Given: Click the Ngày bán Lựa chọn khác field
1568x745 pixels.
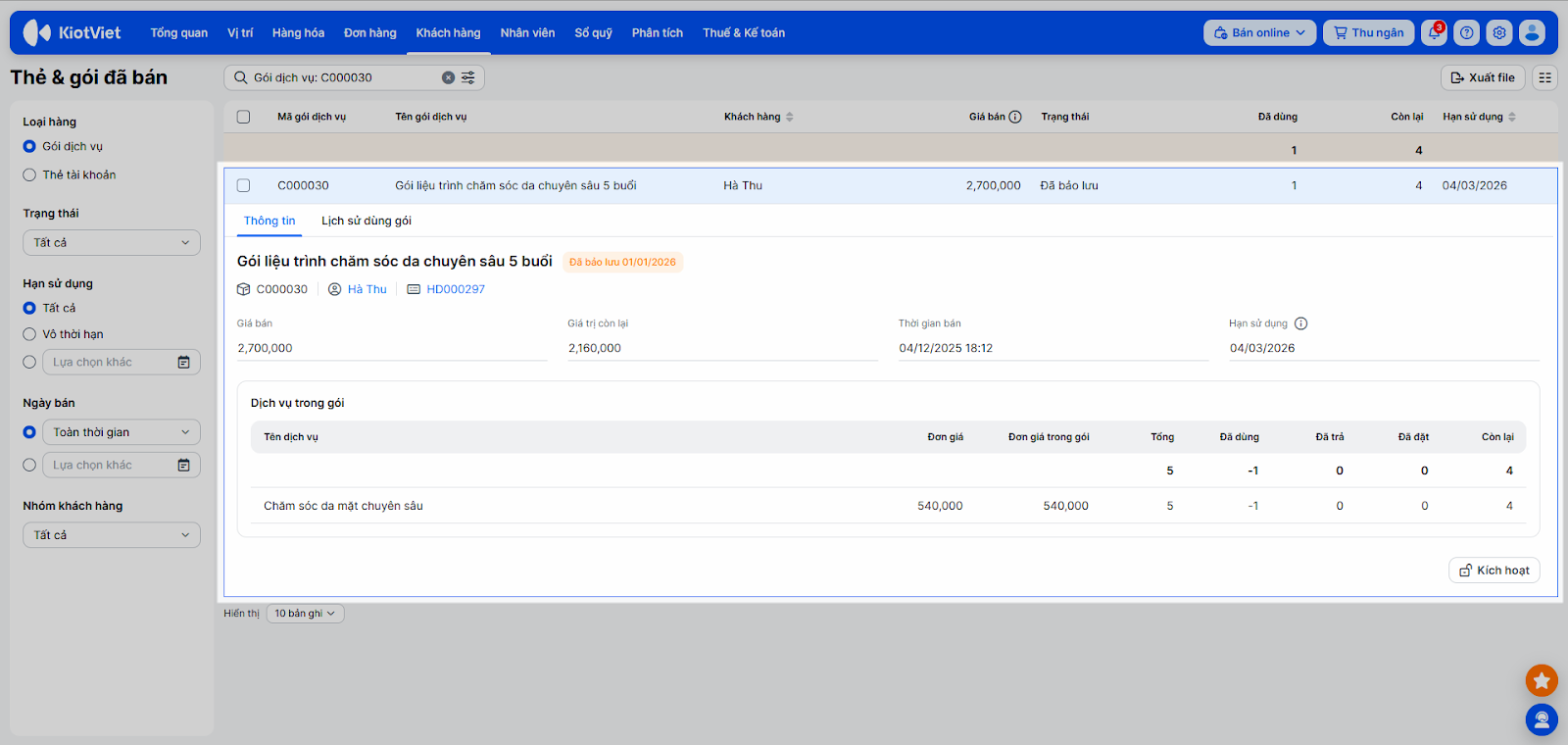Looking at the screenshot, I should pyautogui.click(x=122, y=465).
